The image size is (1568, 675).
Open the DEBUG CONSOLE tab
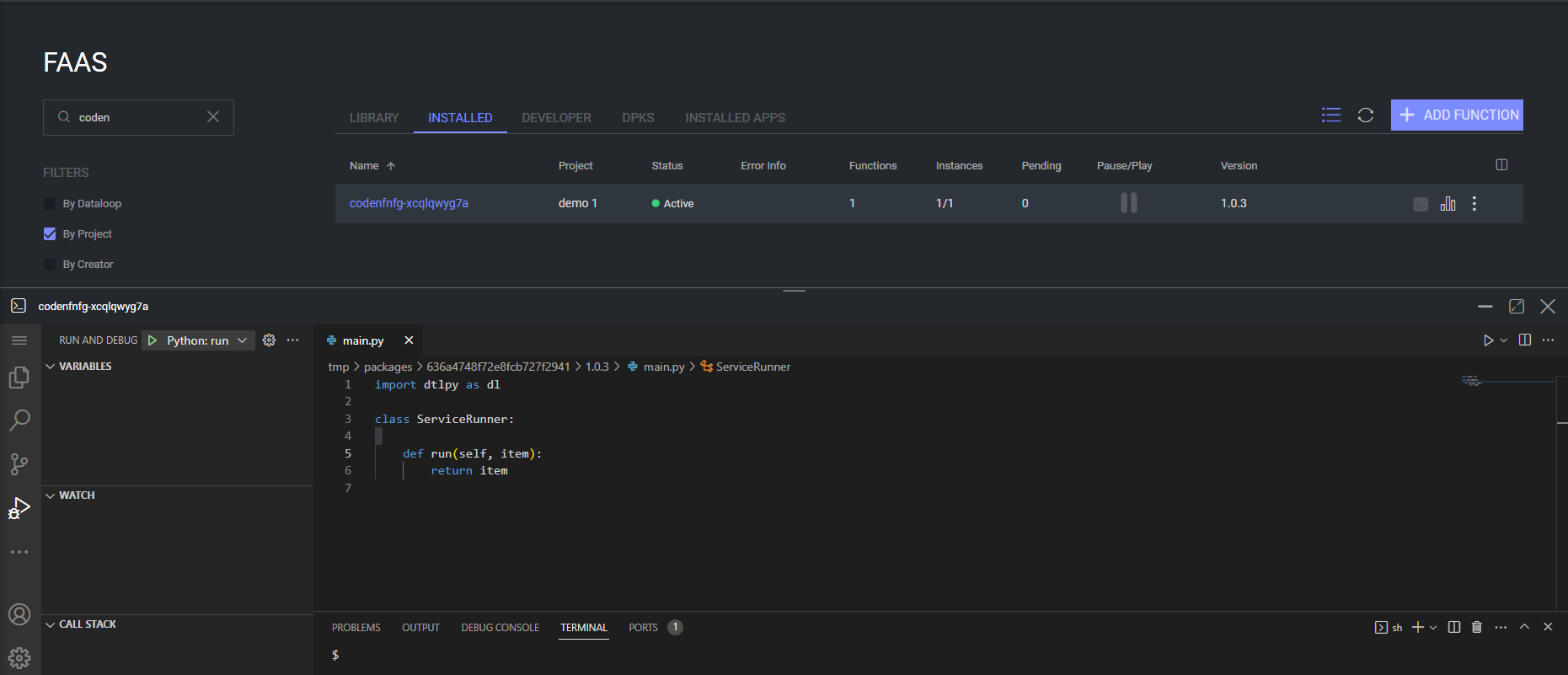pos(500,628)
